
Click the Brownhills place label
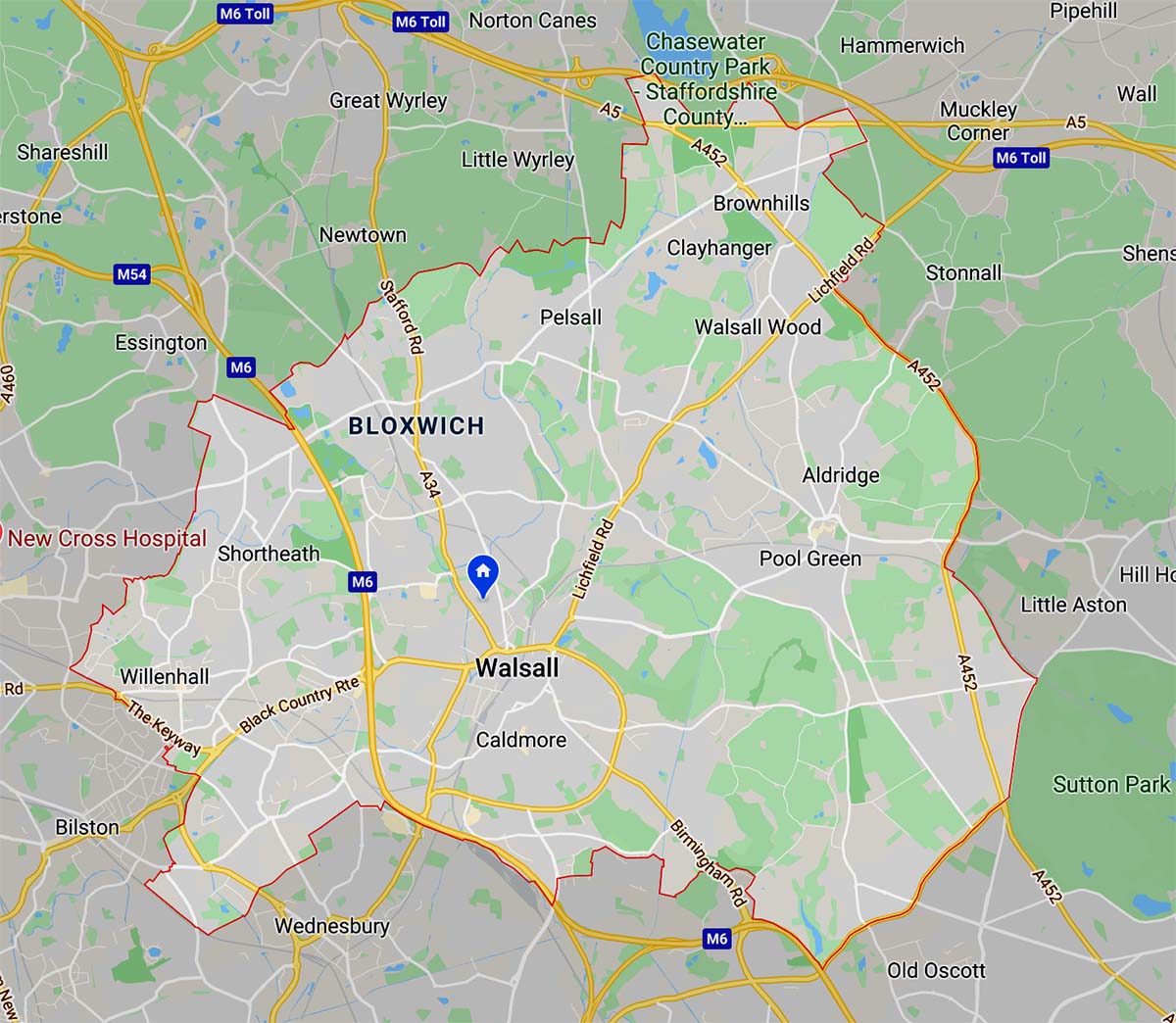pos(761,203)
